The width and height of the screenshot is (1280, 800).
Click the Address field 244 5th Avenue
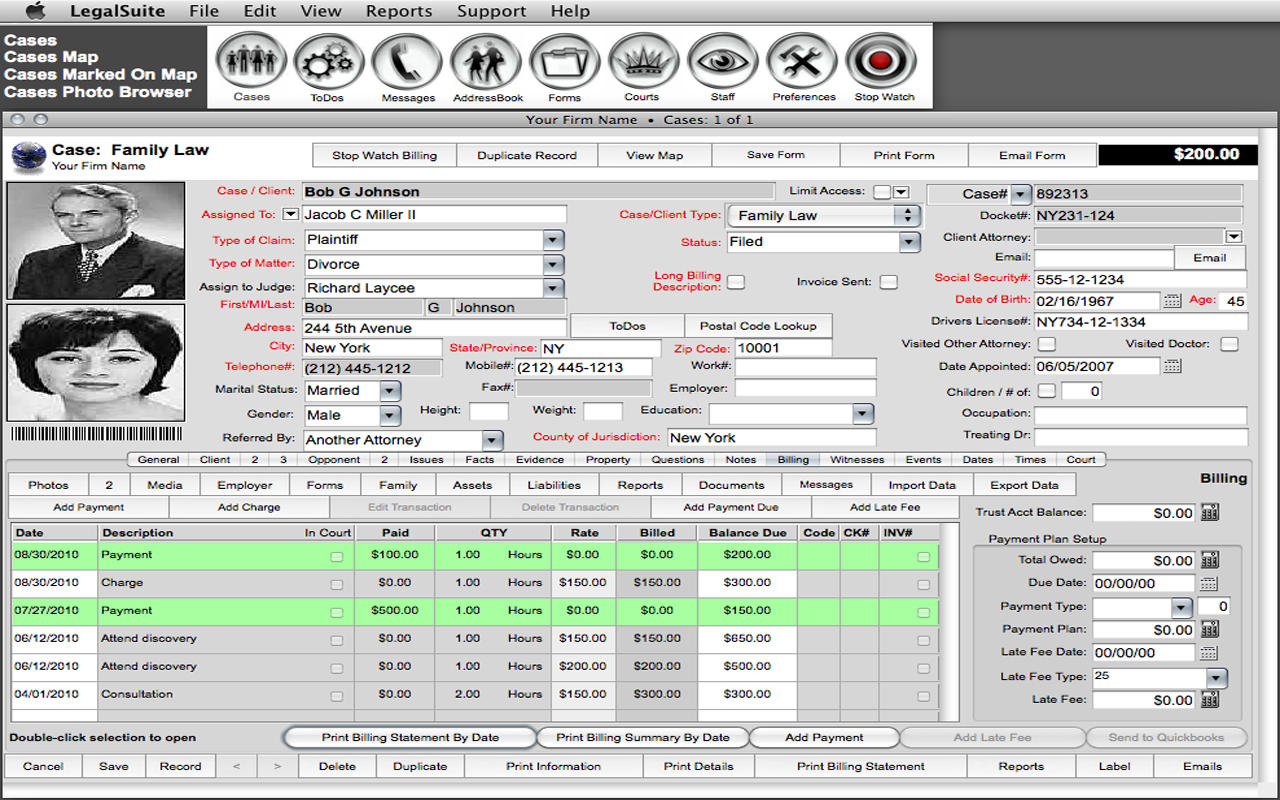pyautogui.click(x=434, y=328)
